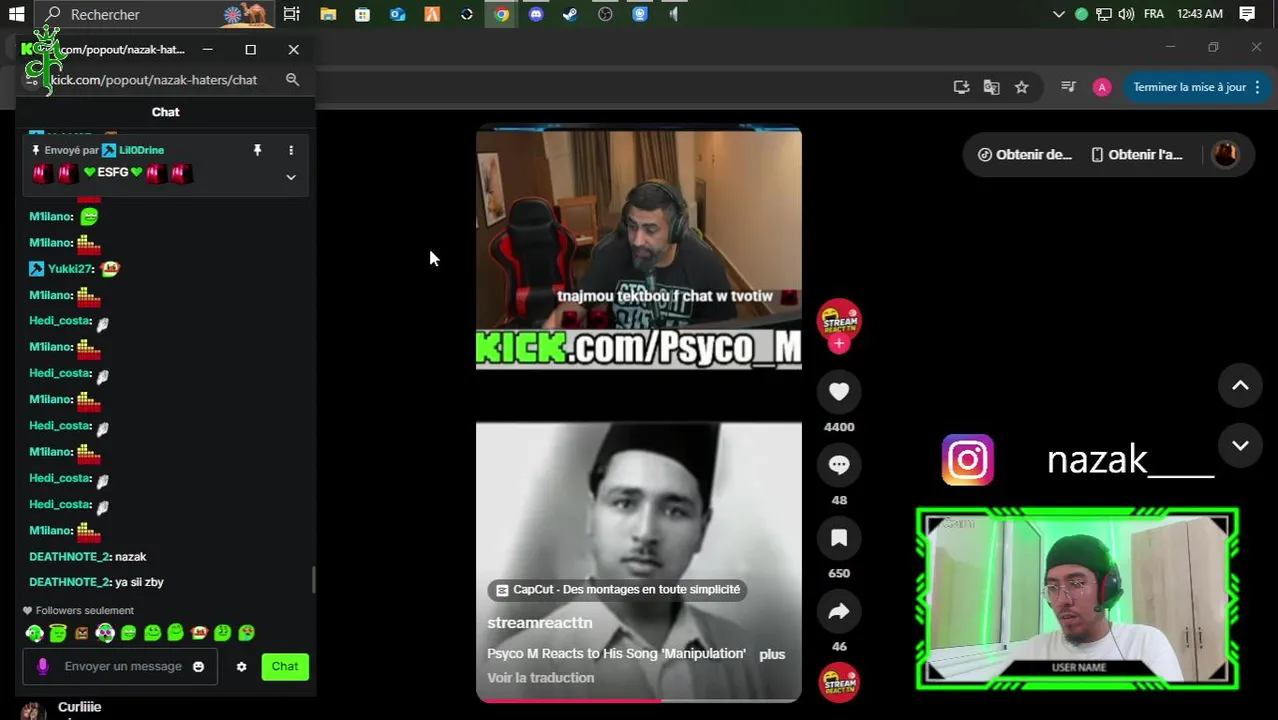Follow streamreacttn with the red plus badge
Screen dimensions: 1278x720
(839, 344)
